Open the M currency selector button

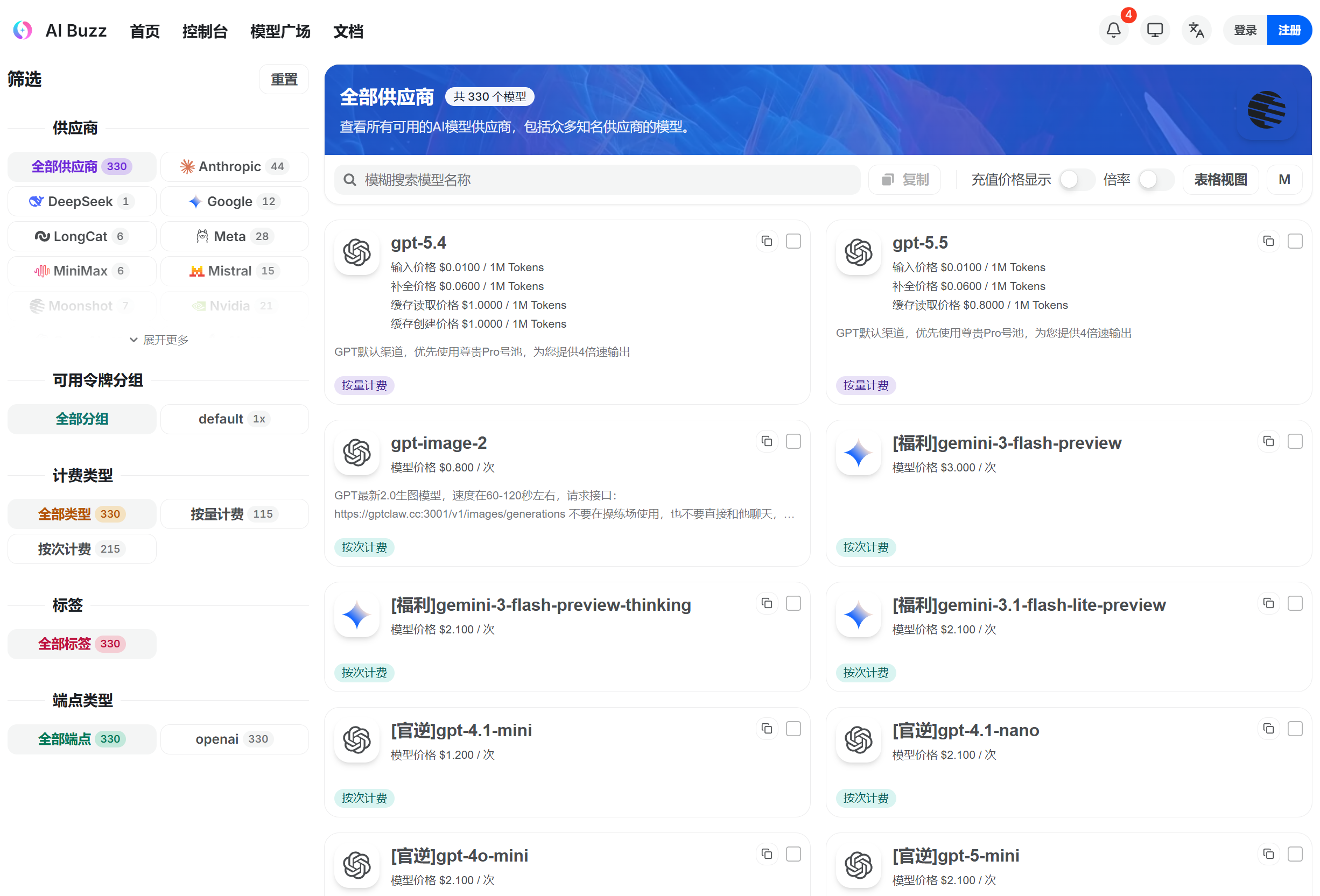tap(1284, 180)
